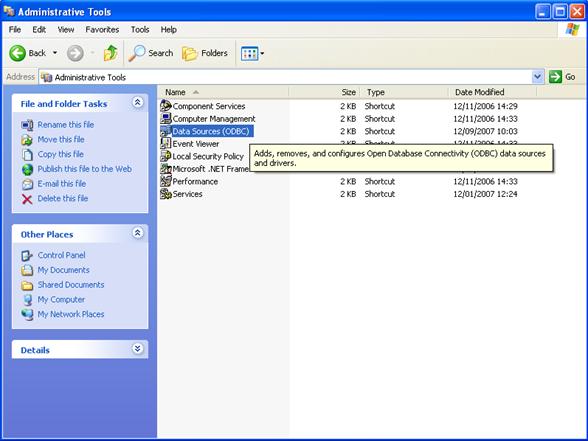Select the Component Services icon

[x=165, y=106]
